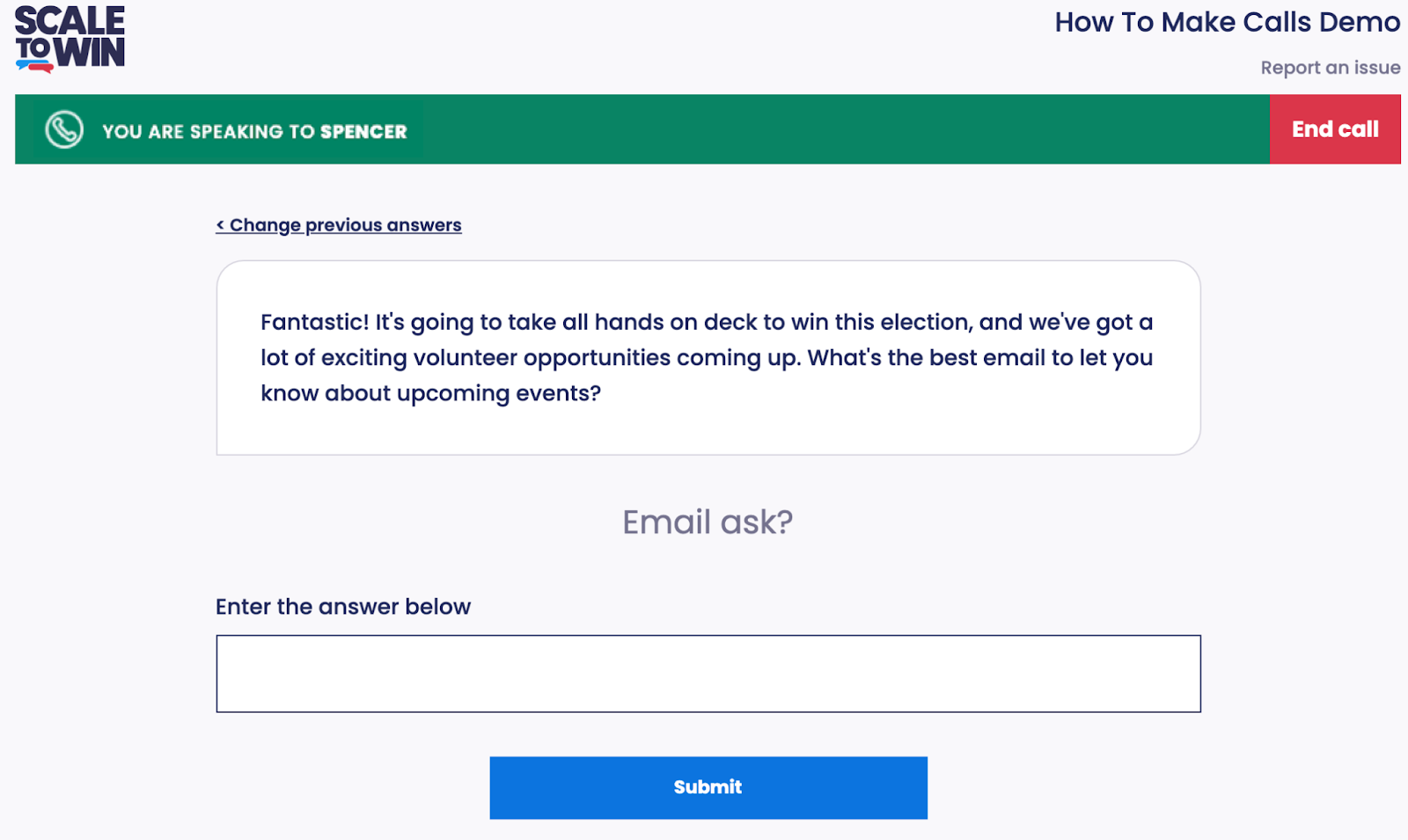End the call with Spencer

click(1334, 129)
